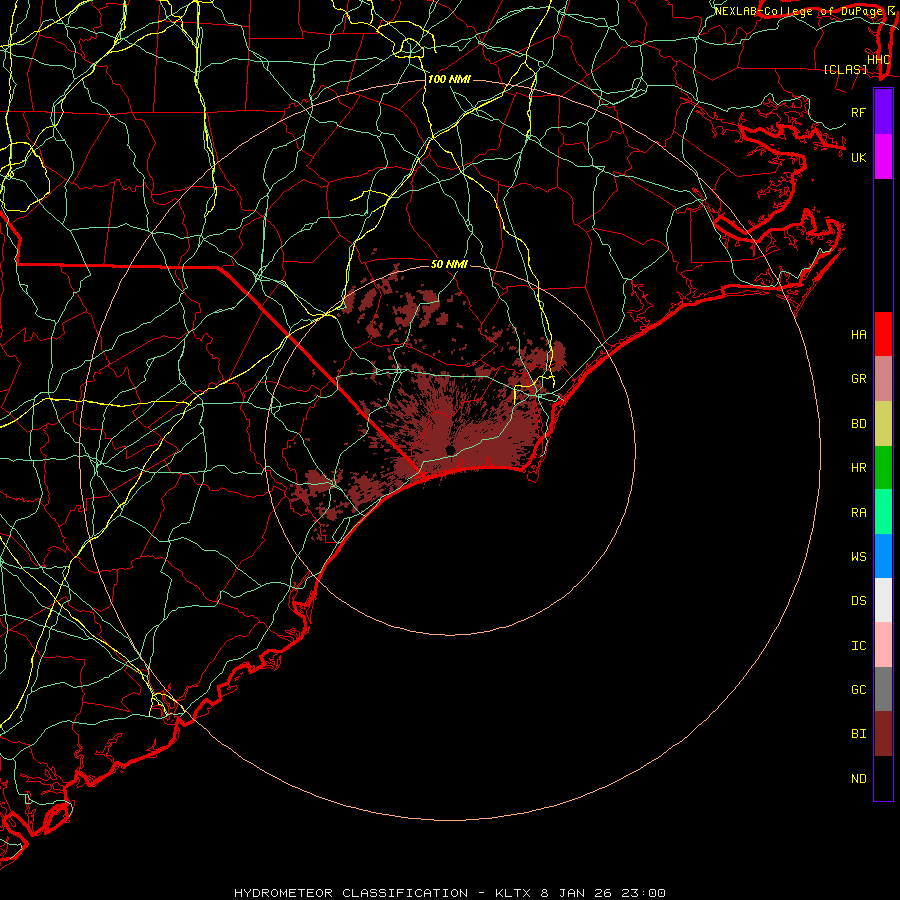Click the GR legend label
The height and width of the screenshot is (900, 900).
(x=859, y=379)
